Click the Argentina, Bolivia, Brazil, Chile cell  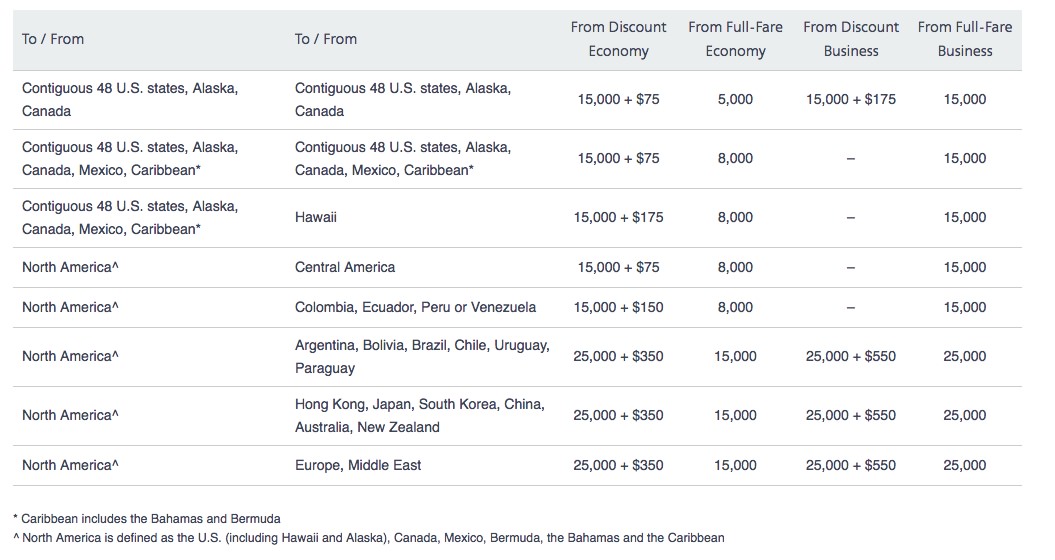click(x=422, y=356)
